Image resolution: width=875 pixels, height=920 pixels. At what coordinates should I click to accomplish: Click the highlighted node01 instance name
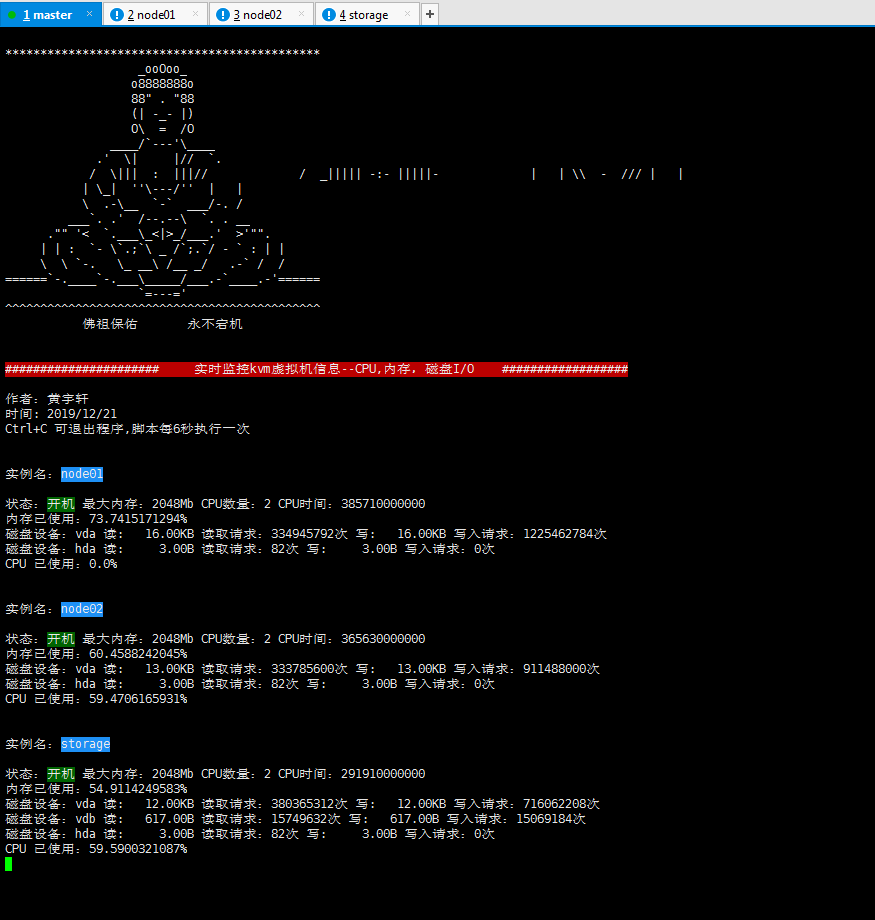tap(81, 473)
